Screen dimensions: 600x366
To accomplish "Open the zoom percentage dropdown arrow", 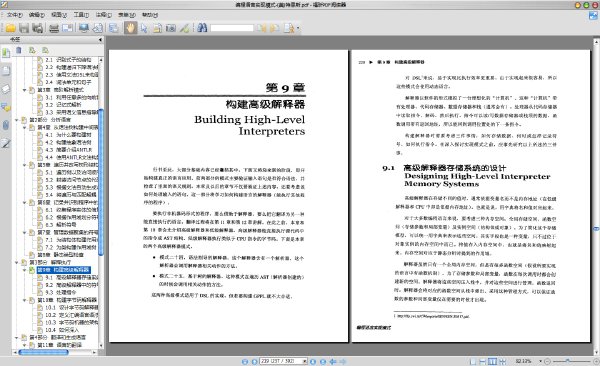I will (x=540, y=361).
